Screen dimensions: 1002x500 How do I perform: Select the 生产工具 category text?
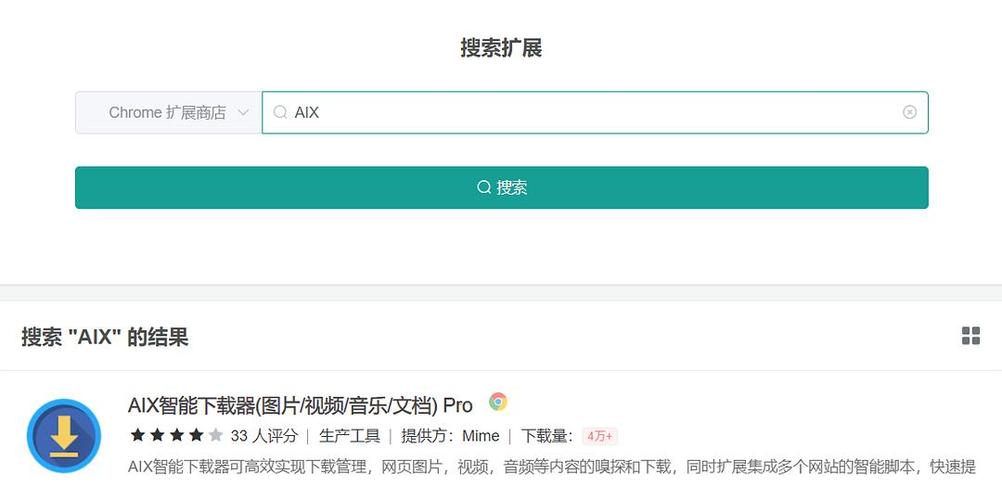coord(350,436)
